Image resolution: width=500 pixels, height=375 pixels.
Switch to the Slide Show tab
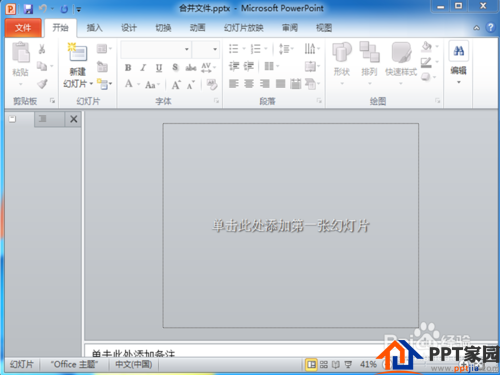(x=244, y=28)
